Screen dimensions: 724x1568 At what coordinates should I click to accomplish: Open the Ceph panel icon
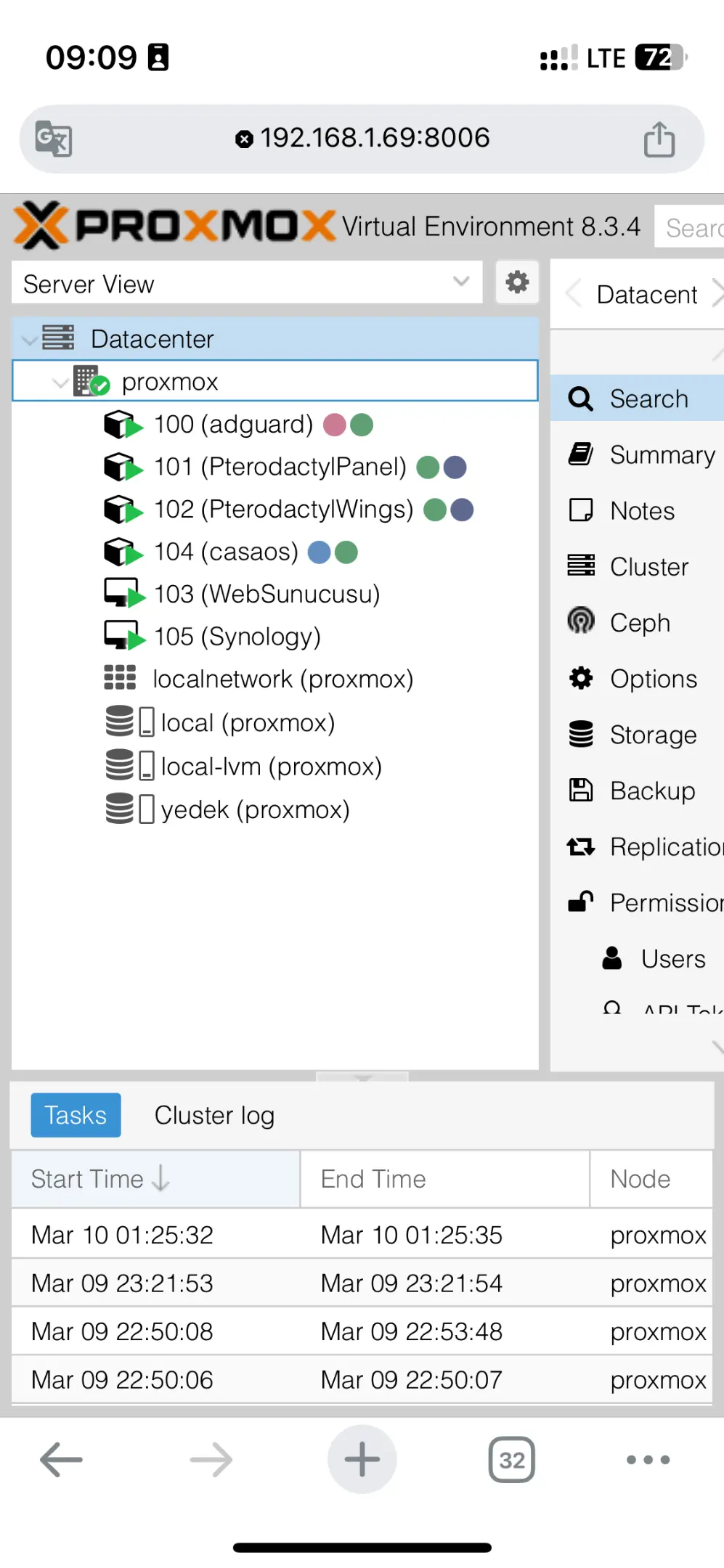tap(581, 621)
